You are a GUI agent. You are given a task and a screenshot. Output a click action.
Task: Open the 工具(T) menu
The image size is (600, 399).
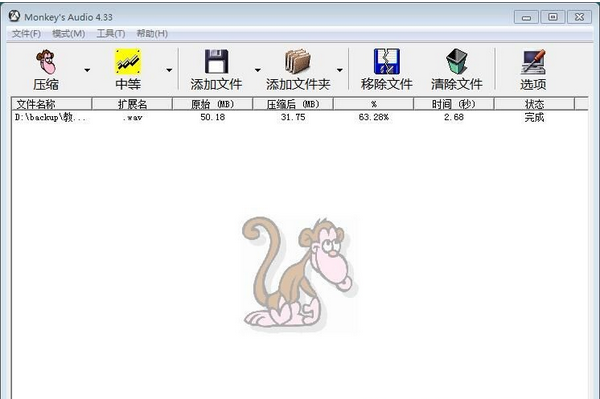[x=111, y=34]
